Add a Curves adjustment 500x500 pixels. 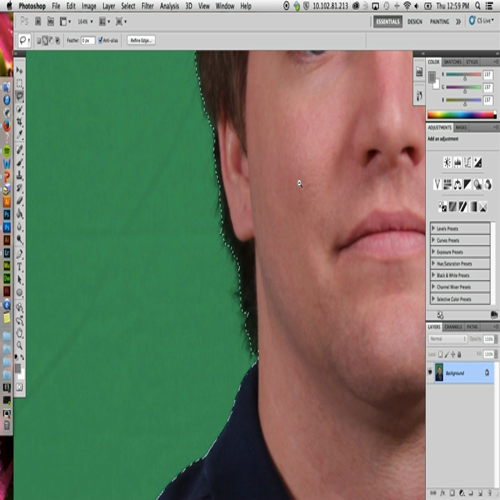468,163
